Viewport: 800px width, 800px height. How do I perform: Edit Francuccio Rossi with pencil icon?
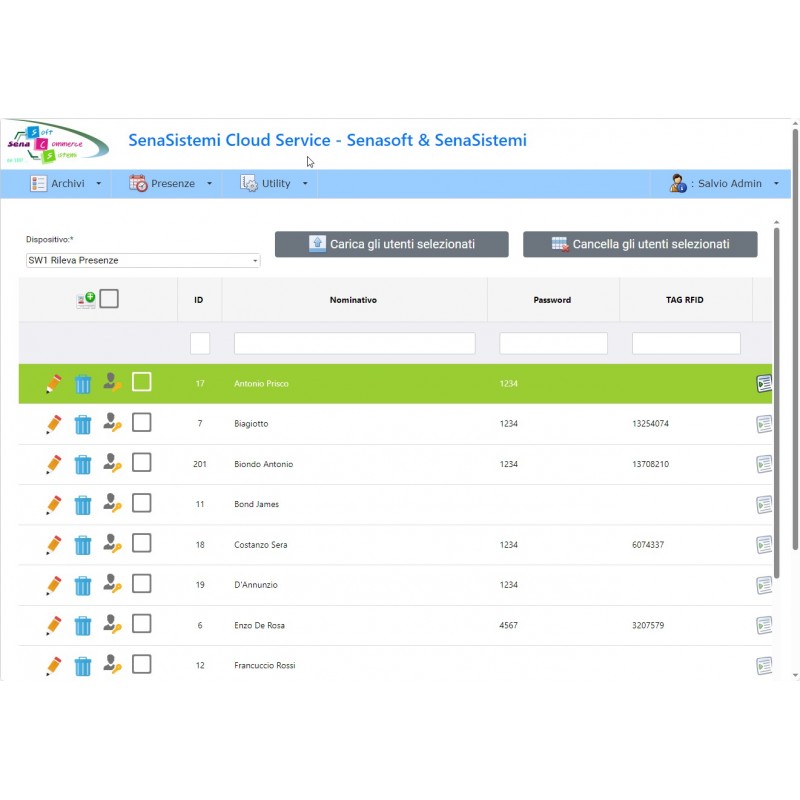[x=54, y=665]
